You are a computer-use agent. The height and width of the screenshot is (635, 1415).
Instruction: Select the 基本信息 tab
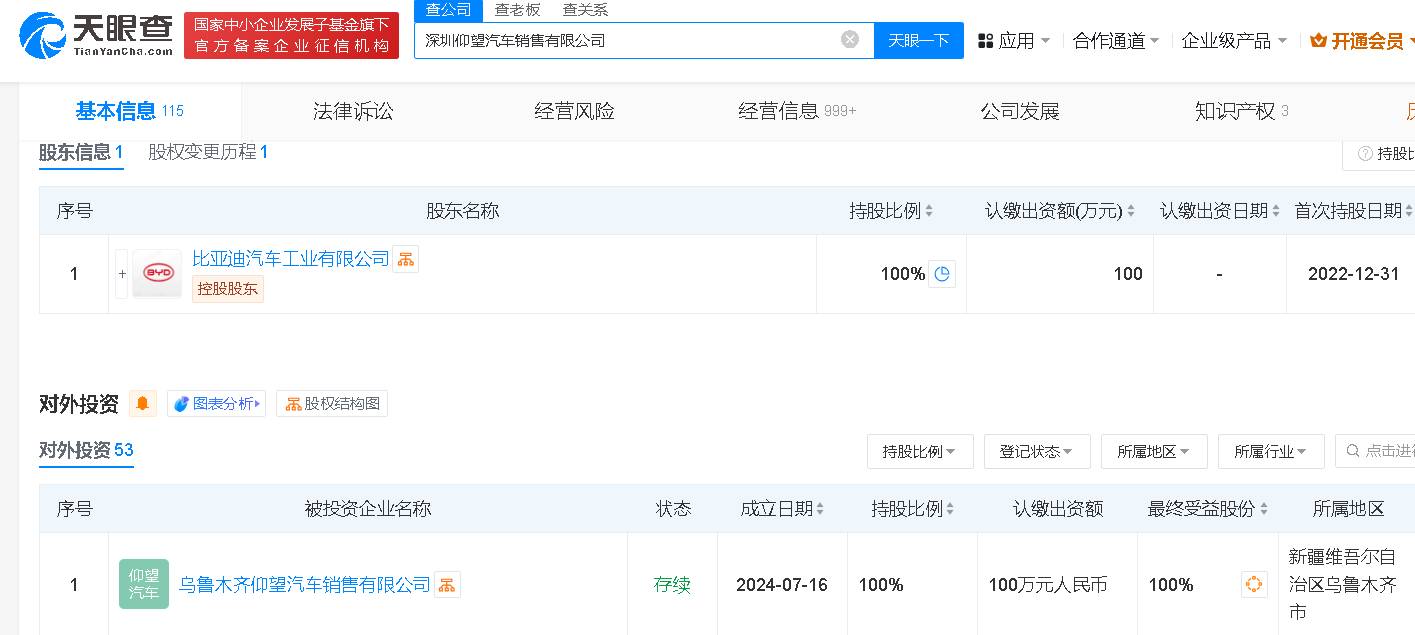(x=129, y=111)
